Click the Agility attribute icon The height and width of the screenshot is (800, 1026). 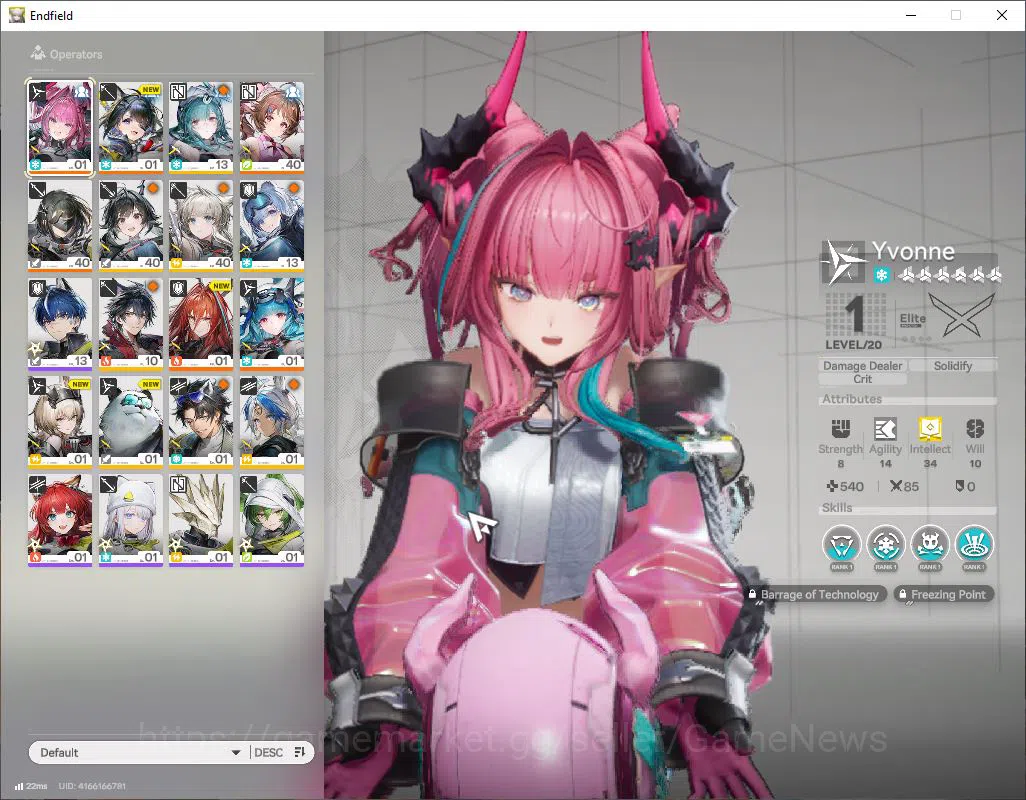[x=885, y=428]
